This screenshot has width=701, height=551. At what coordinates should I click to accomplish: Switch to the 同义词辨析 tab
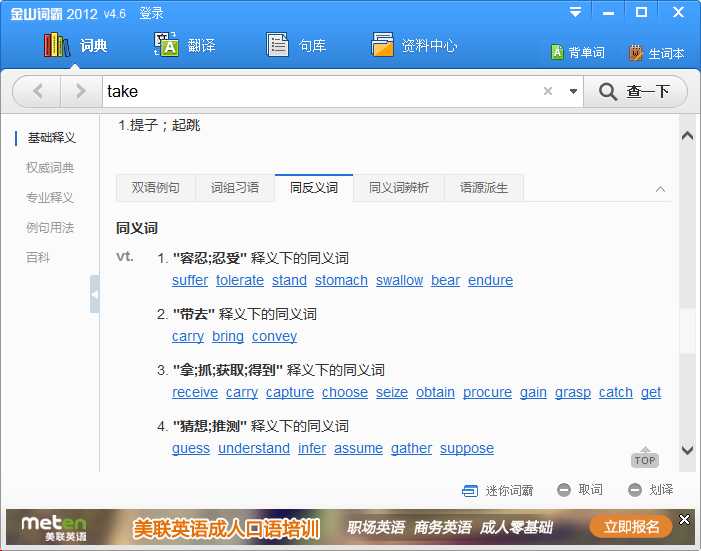399,188
